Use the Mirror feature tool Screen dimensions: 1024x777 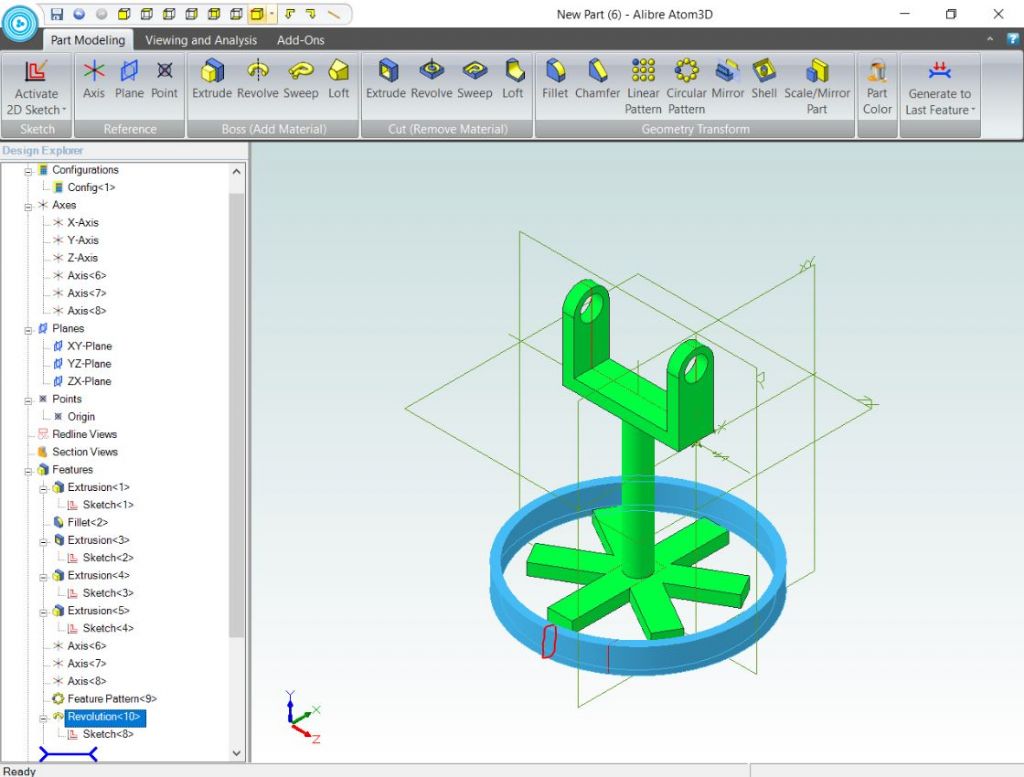[728, 79]
